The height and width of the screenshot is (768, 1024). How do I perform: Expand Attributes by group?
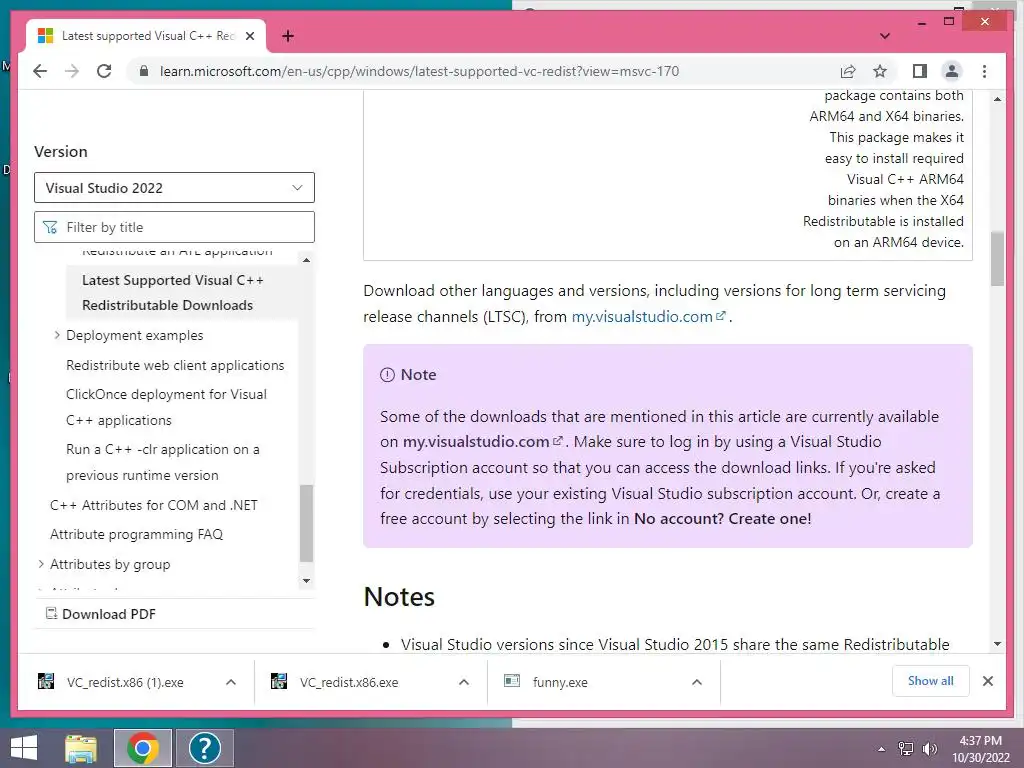point(41,564)
